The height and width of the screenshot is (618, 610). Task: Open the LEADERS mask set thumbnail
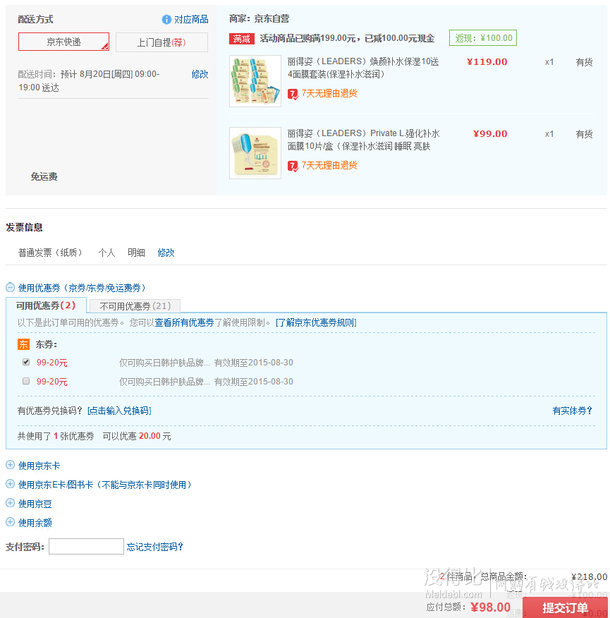tap(255, 81)
